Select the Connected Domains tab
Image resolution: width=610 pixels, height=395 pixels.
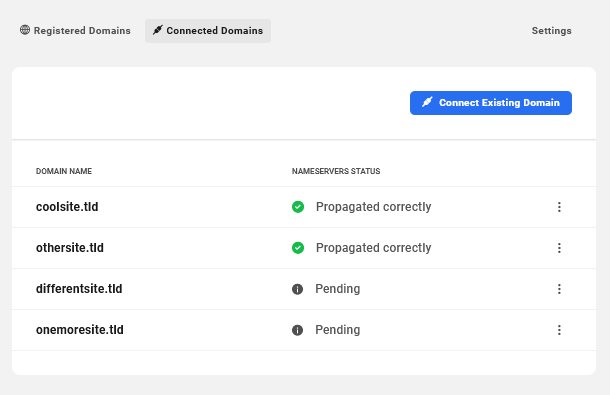(x=208, y=31)
